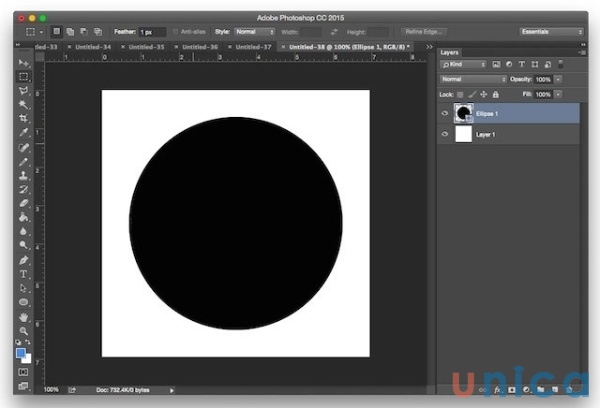Image resolution: width=600 pixels, height=408 pixels.
Task: Select the Rectangular Marquee tool in toolbox
Action: [23, 77]
